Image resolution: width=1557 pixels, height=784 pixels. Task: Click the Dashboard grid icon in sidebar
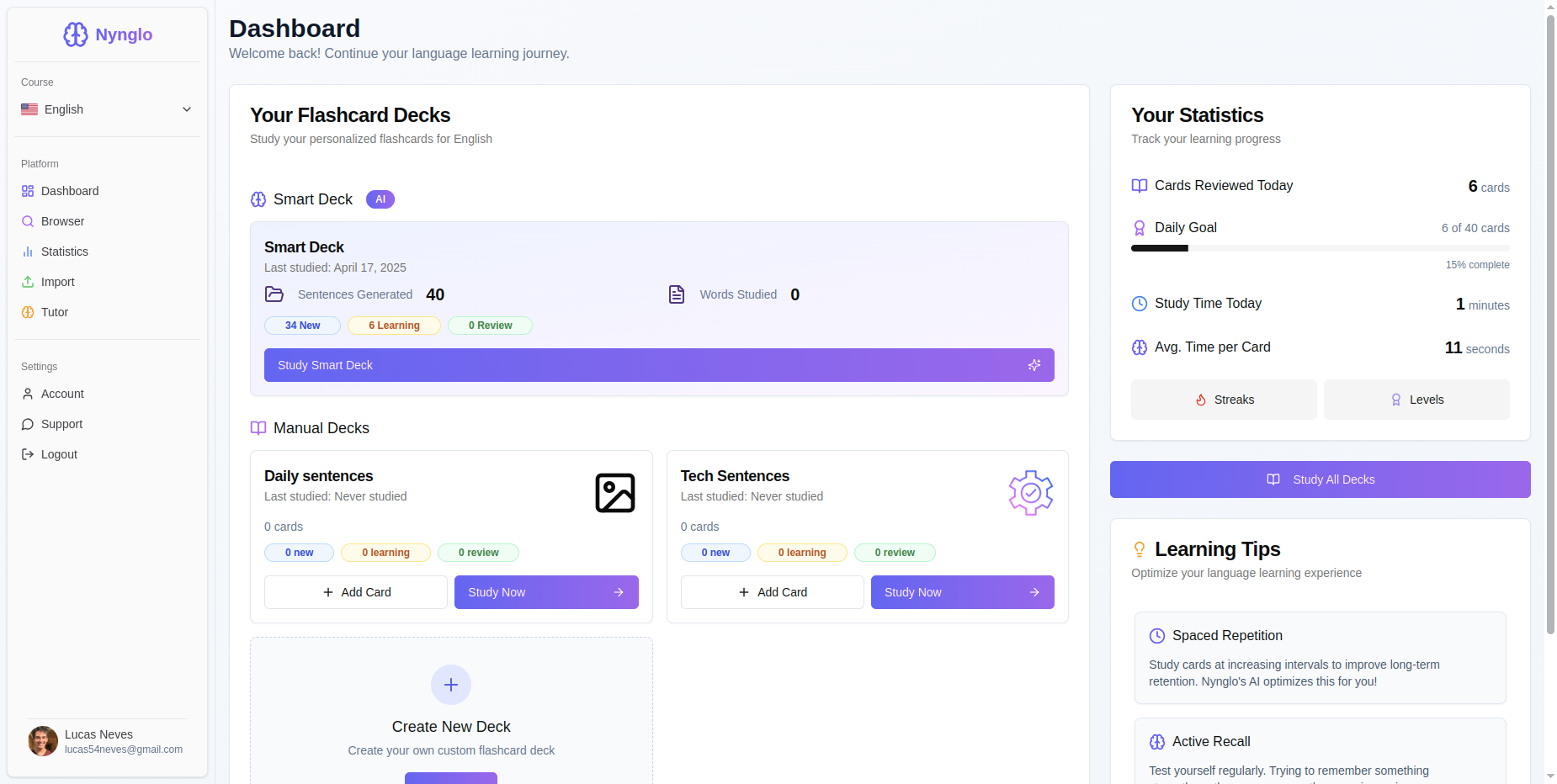[28, 191]
